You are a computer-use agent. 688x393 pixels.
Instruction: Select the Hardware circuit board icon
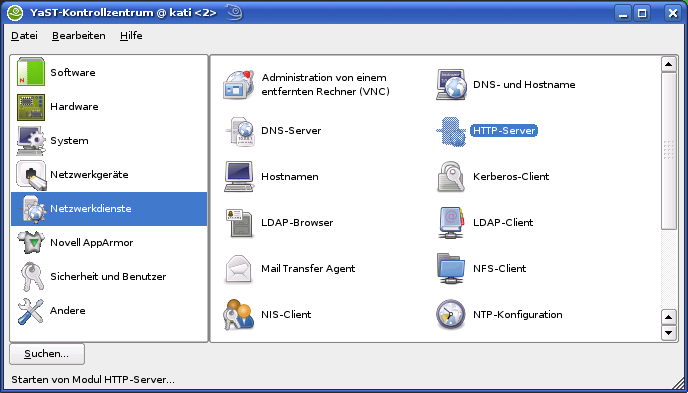click(31, 107)
